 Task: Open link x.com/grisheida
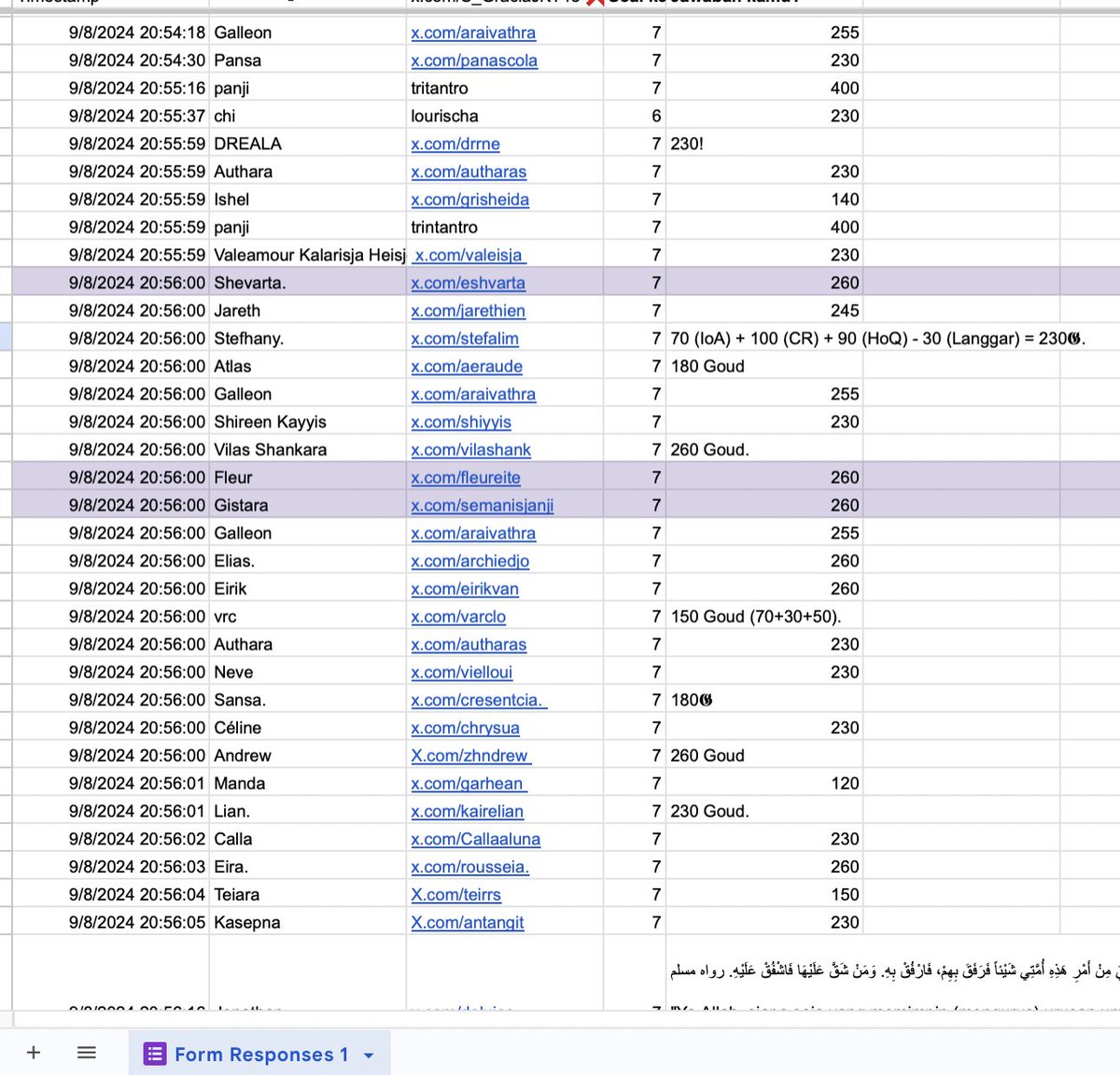tap(469, 200)
